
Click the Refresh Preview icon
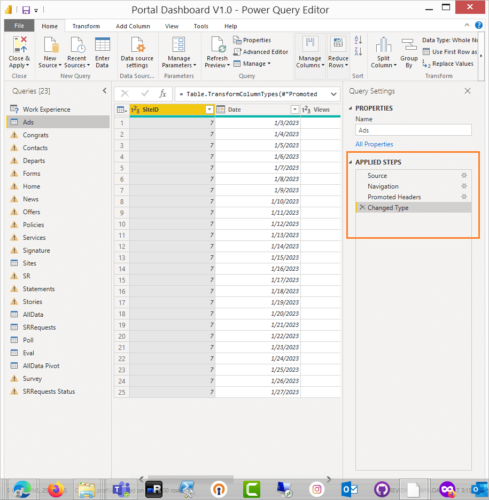[218, 45]
